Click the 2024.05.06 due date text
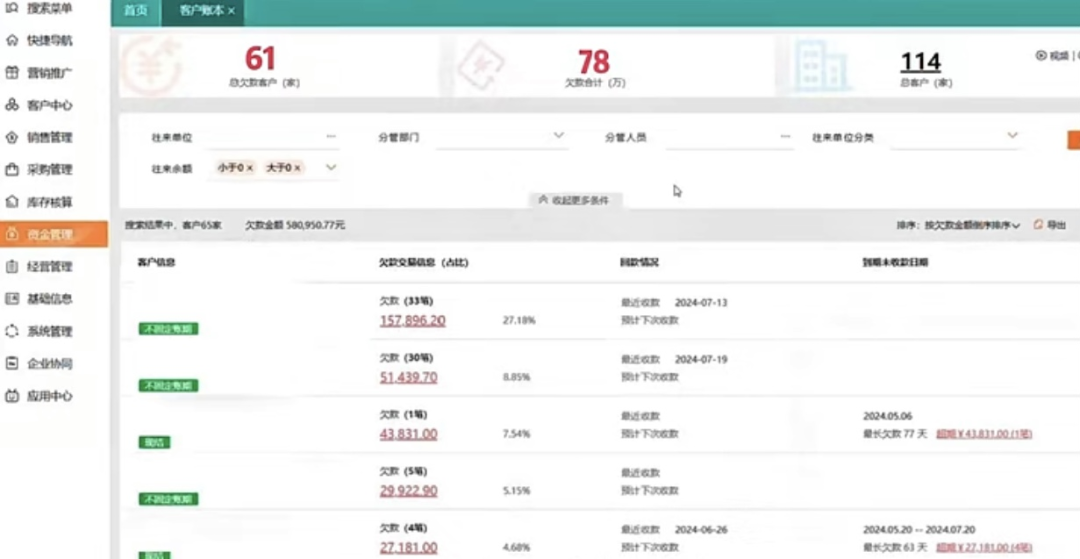 pos(887,416)
